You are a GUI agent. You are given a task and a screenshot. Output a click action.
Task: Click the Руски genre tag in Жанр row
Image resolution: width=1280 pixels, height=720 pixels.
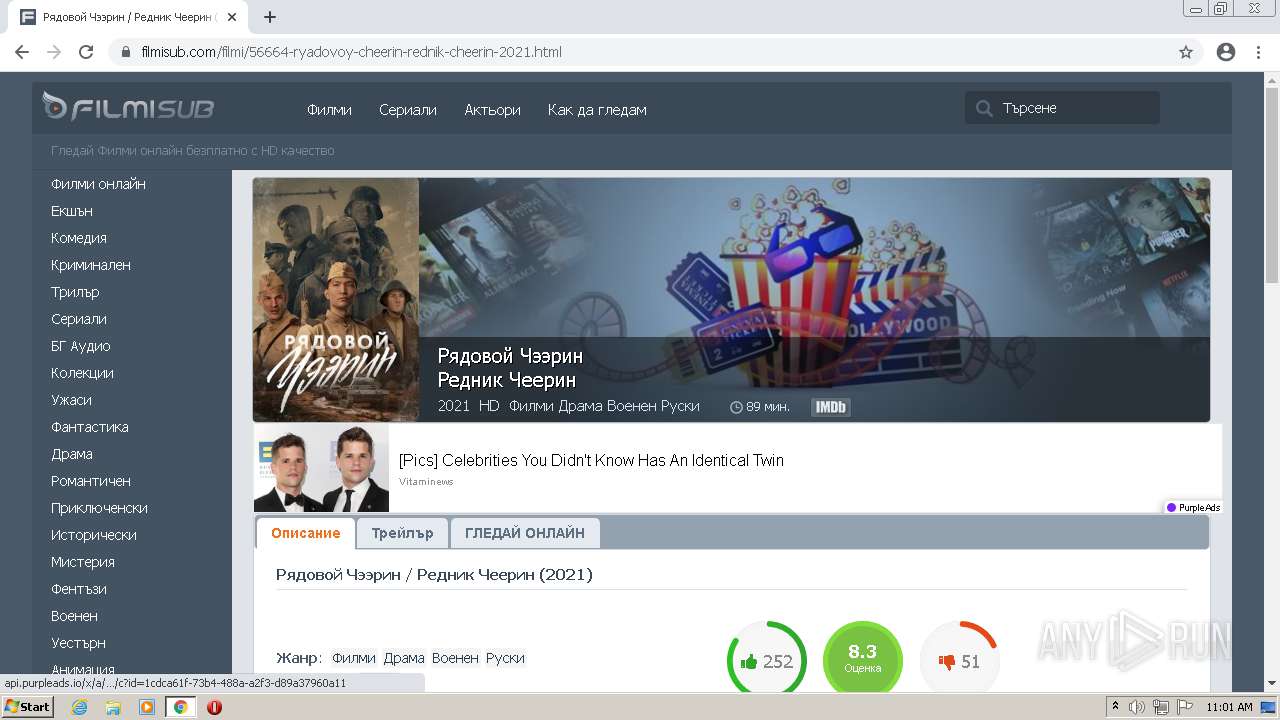pos(505,658)
